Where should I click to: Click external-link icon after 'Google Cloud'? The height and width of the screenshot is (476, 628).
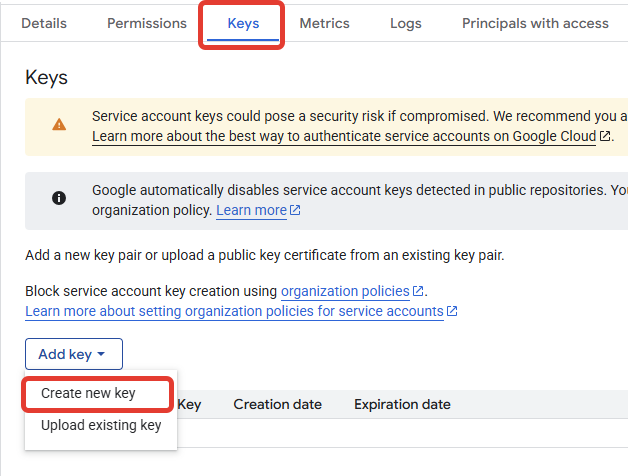click(x=605, y=135)
